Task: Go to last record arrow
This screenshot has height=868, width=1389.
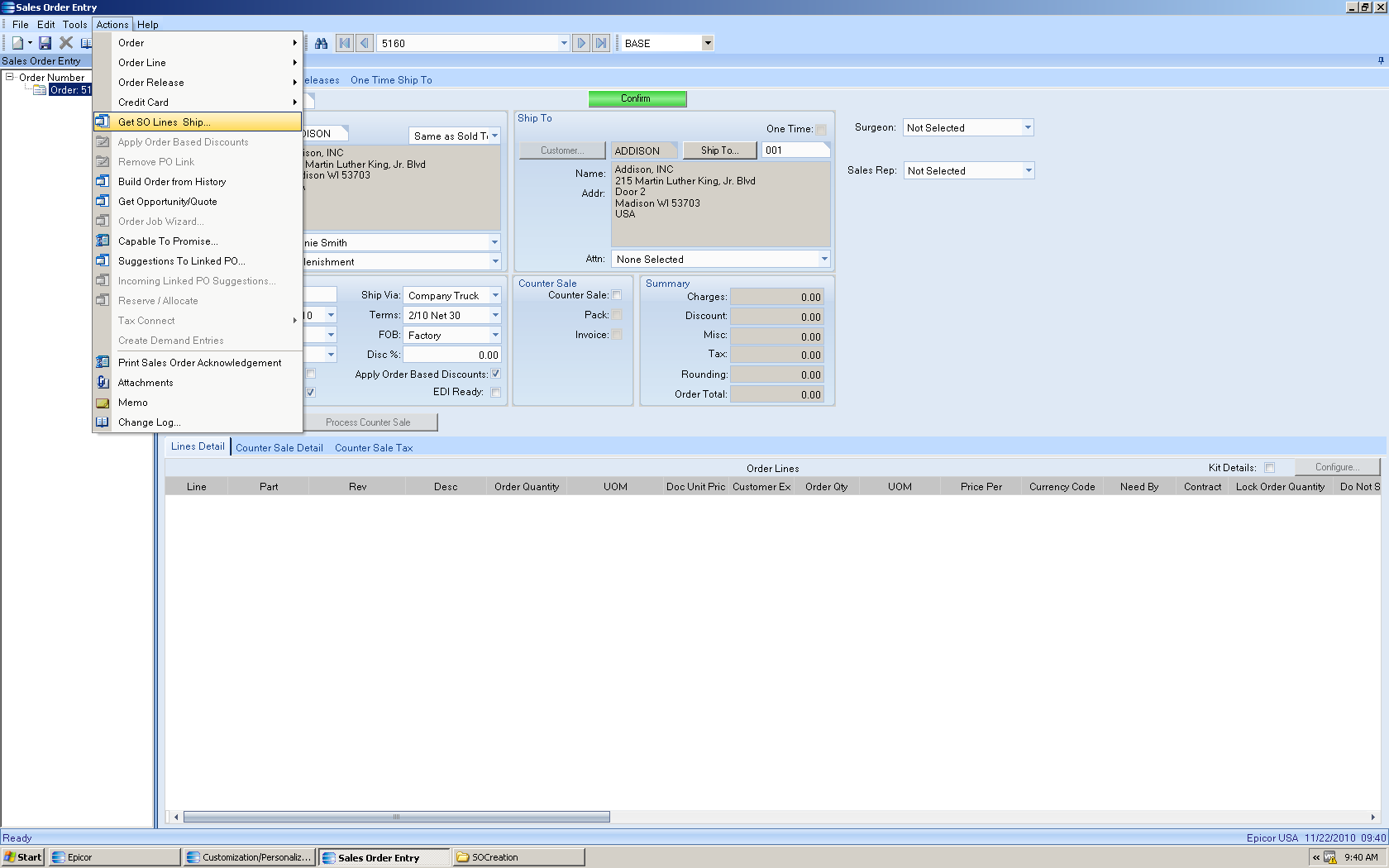Action: [601, 43]
